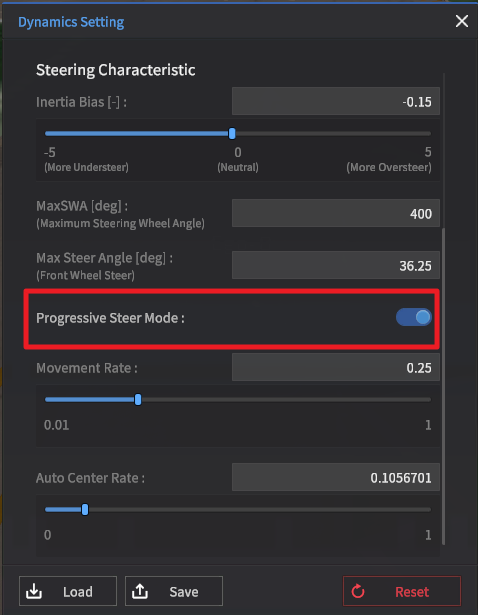
Task: Click the red Reset circular arrow icon
Action: point(358,591)
